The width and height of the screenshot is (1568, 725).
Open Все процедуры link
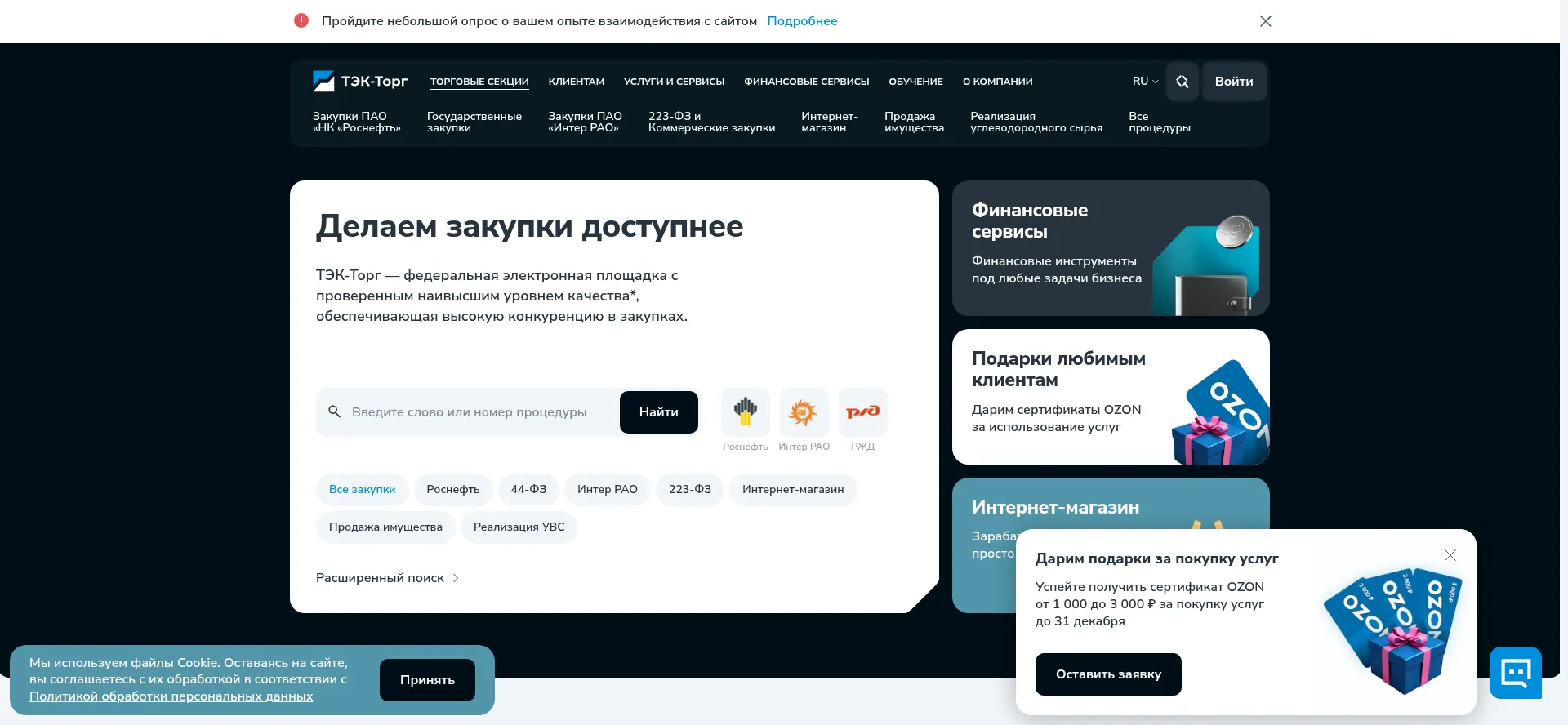click(1160, 122)
